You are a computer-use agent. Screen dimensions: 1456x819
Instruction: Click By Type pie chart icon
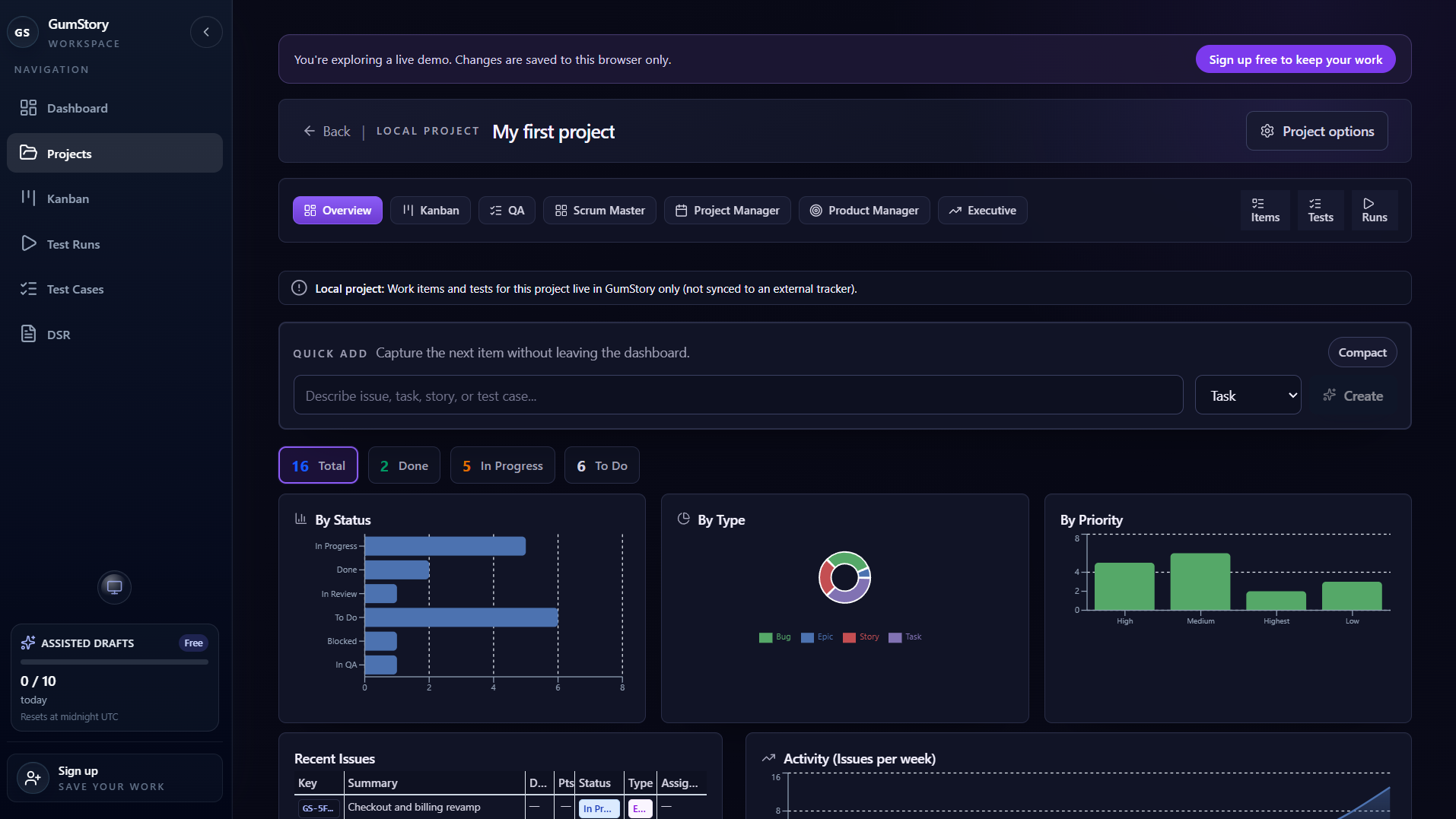tap(683, 519)
